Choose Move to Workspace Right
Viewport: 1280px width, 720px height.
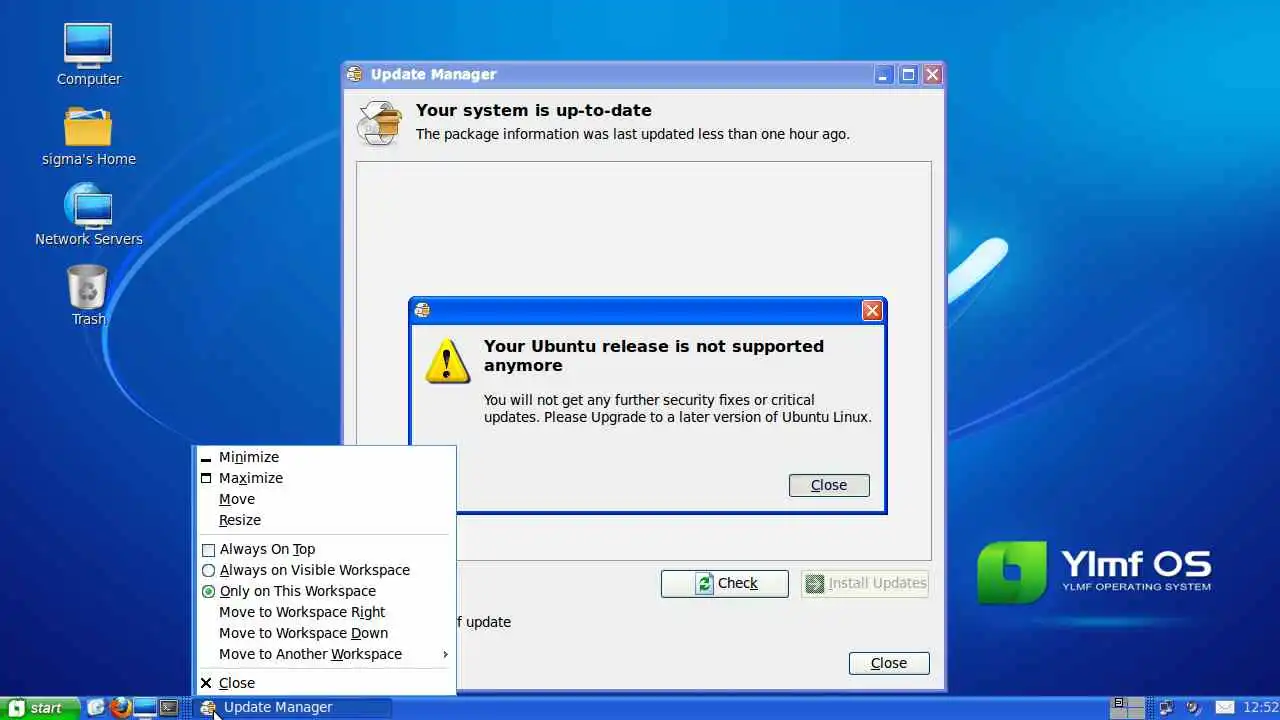point(324,612)
